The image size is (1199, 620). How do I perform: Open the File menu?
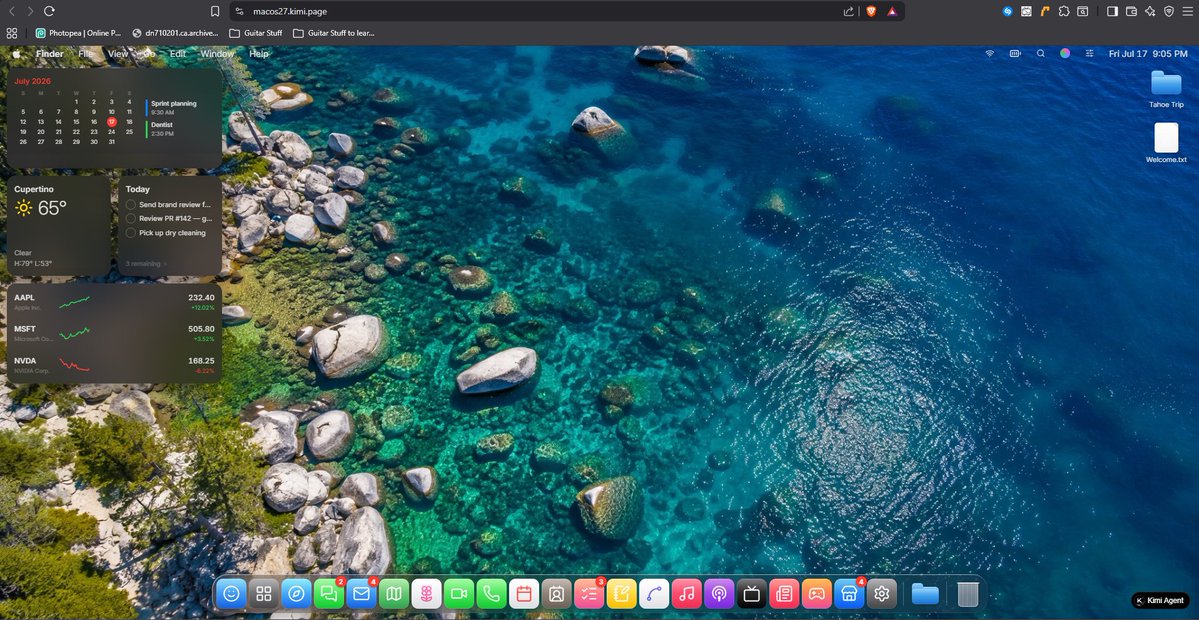[86, 54]
